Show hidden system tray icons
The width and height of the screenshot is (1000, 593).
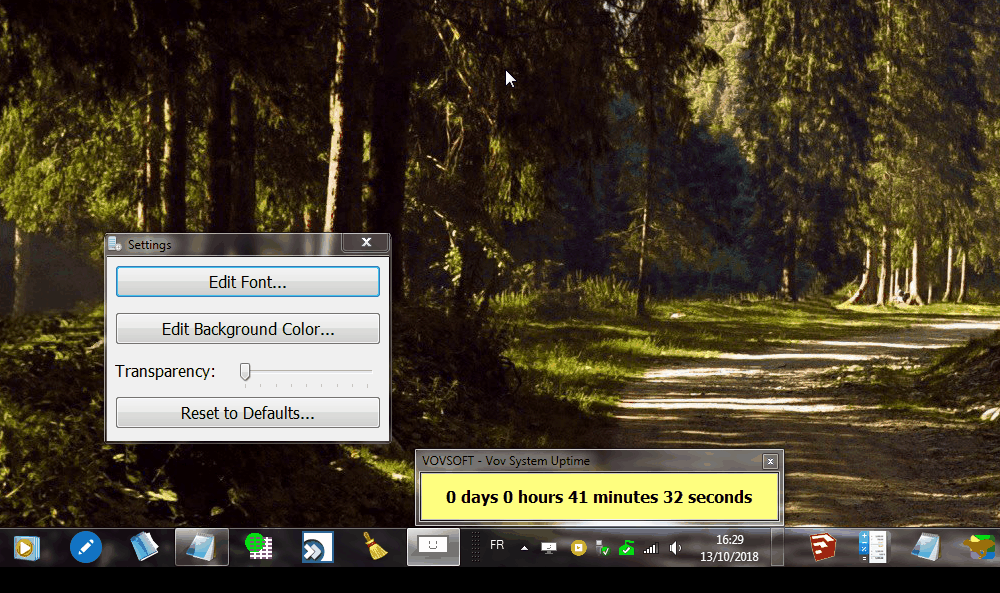(524, 548)
